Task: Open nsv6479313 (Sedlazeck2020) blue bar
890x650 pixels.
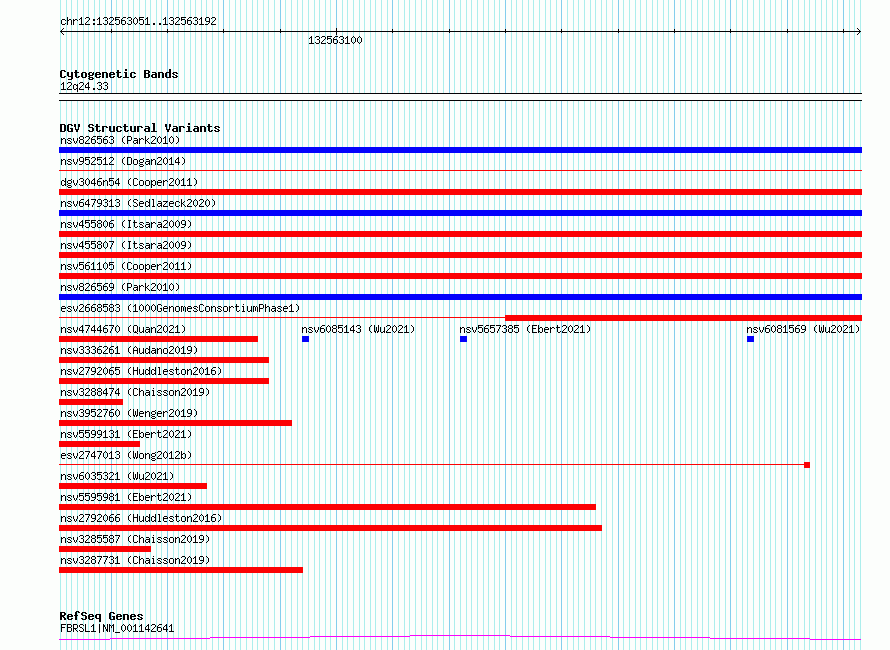Action: [460, 213]
